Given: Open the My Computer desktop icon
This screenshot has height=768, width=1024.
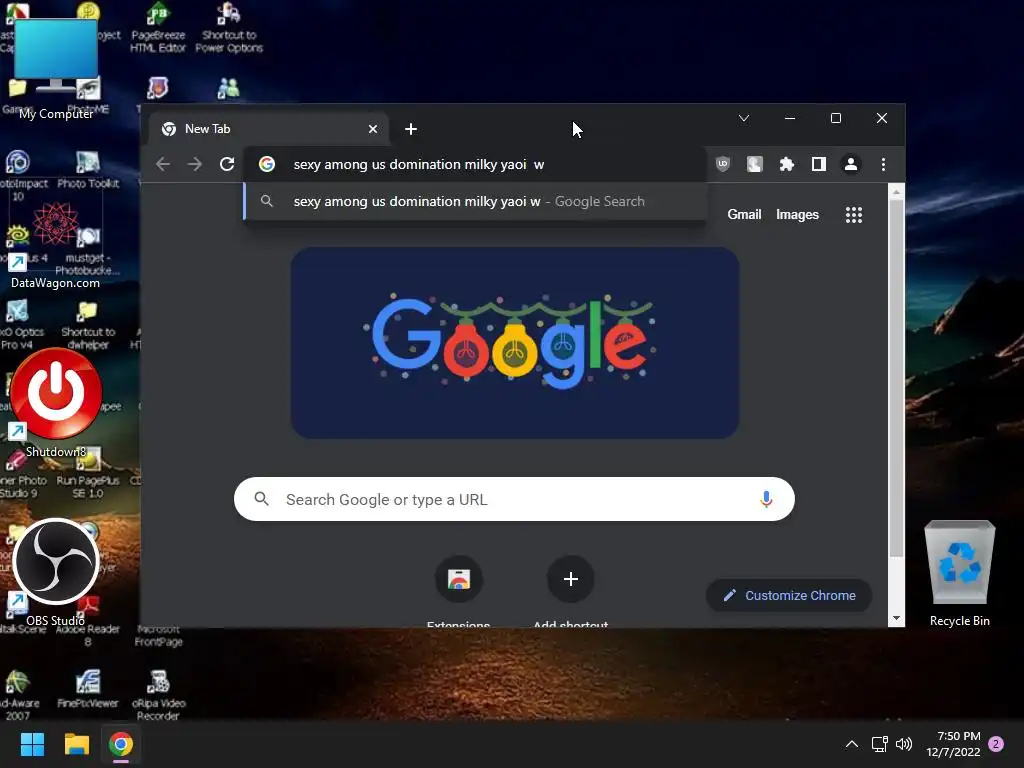Looking at the screenshot, I should (x=56, y=69).
